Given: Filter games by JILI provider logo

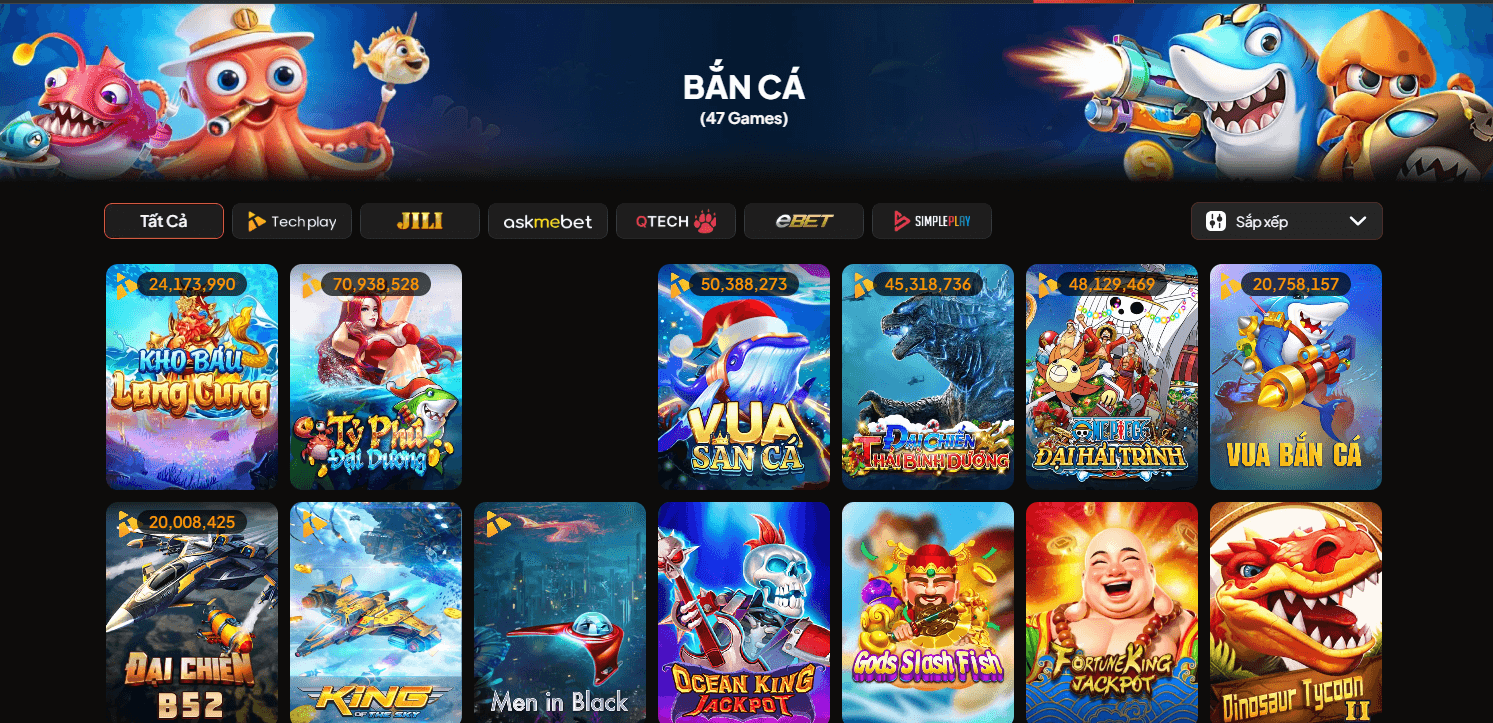Looking at the screenshot, I should click(x=420, y=221).
